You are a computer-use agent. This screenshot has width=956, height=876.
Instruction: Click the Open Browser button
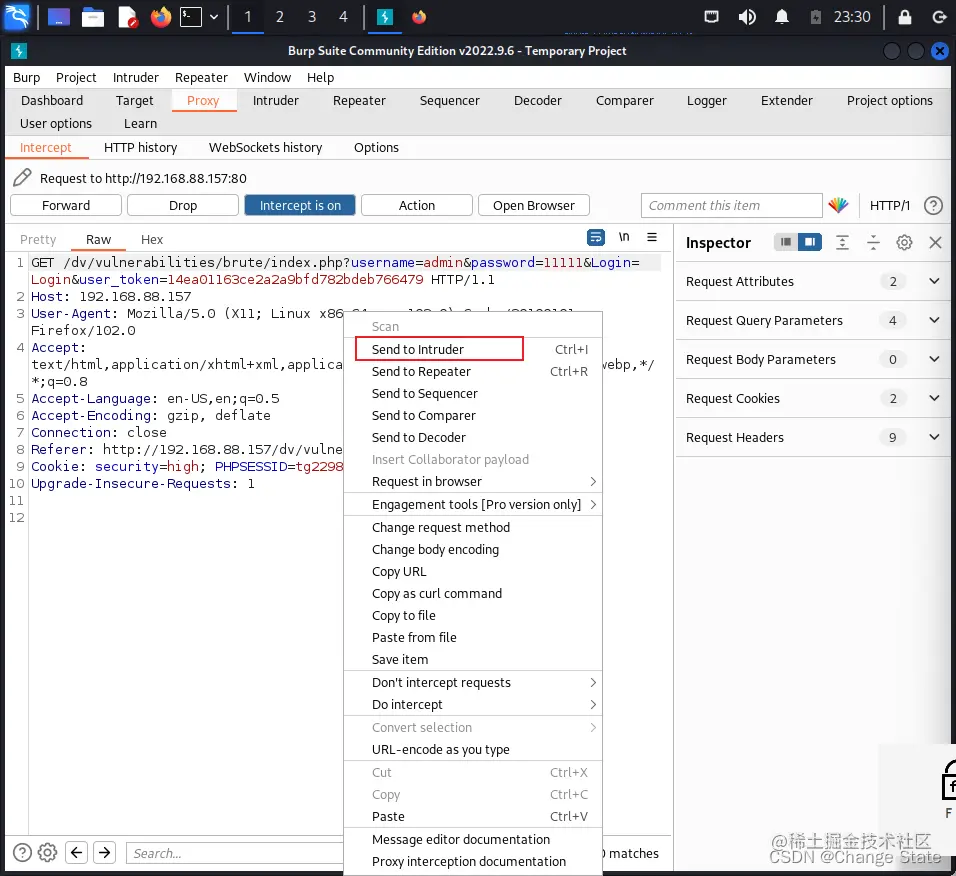(533, 205)
